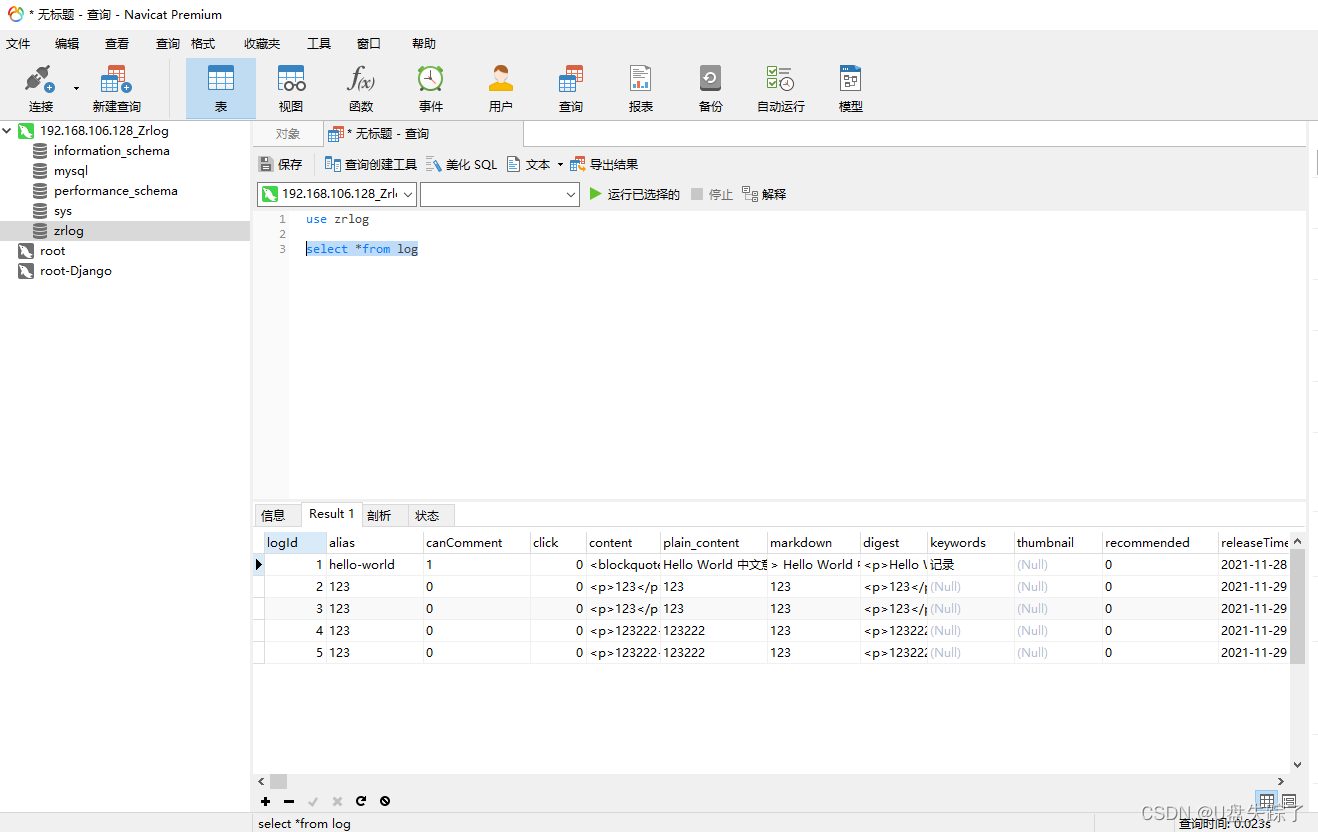The image size is (1318, 832).
Task: Collapse the 192.168.106.128_Zrlog connection tree
Action: pos(7,130)
